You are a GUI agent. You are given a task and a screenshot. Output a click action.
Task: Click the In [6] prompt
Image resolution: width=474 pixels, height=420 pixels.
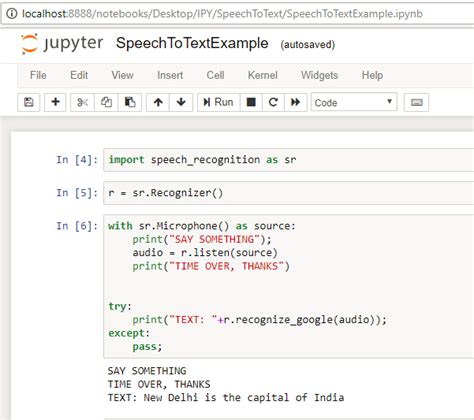pos(77,226)
